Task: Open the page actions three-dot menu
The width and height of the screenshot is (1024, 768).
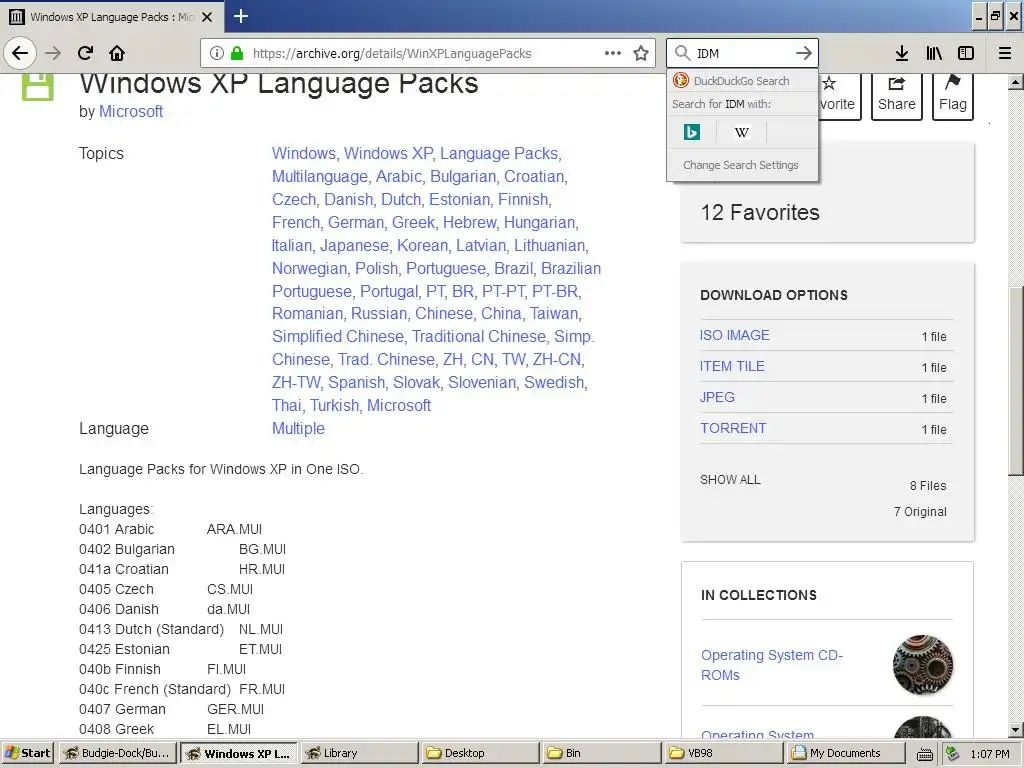Action: [613, 53]
